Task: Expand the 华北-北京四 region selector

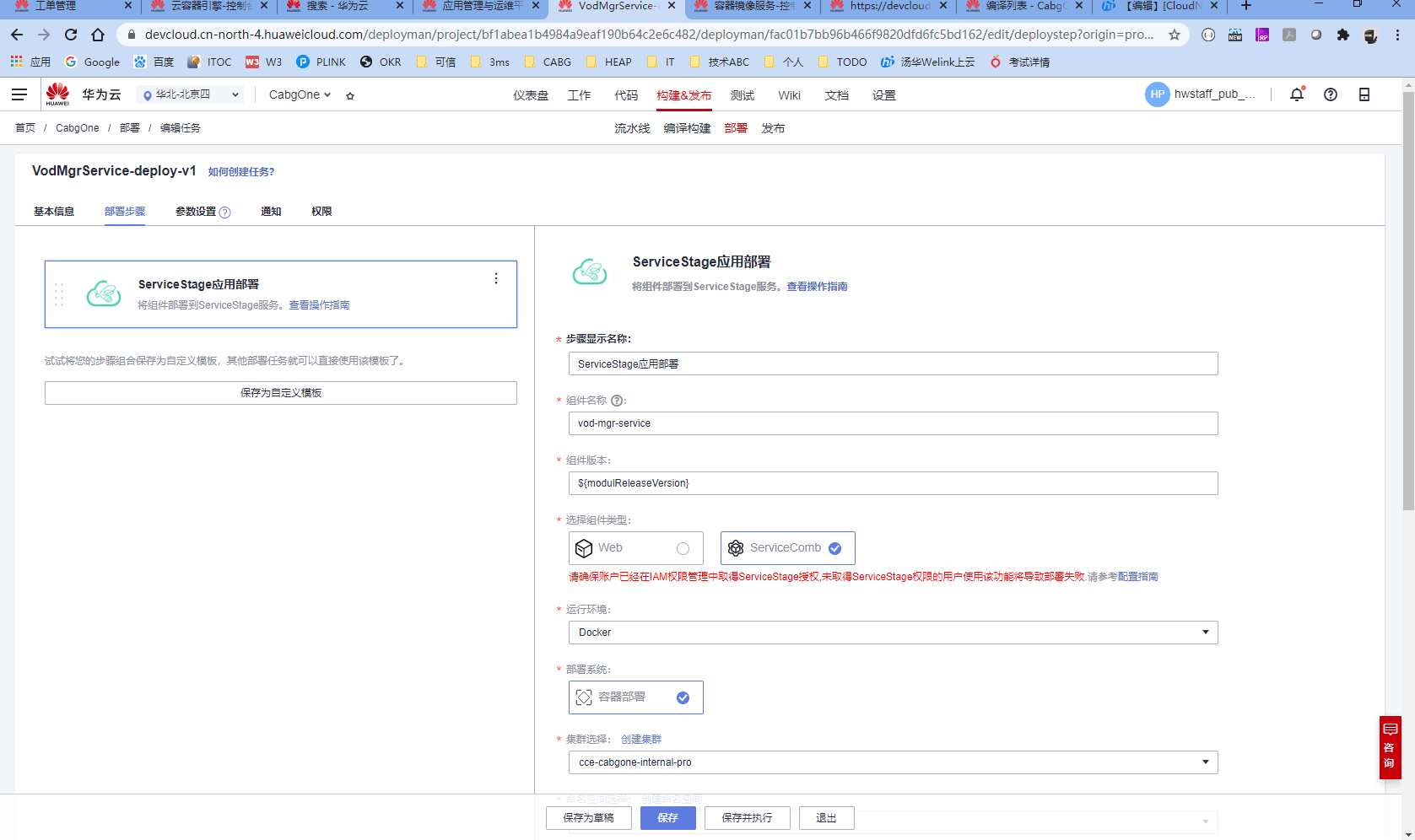Action: 190,94
